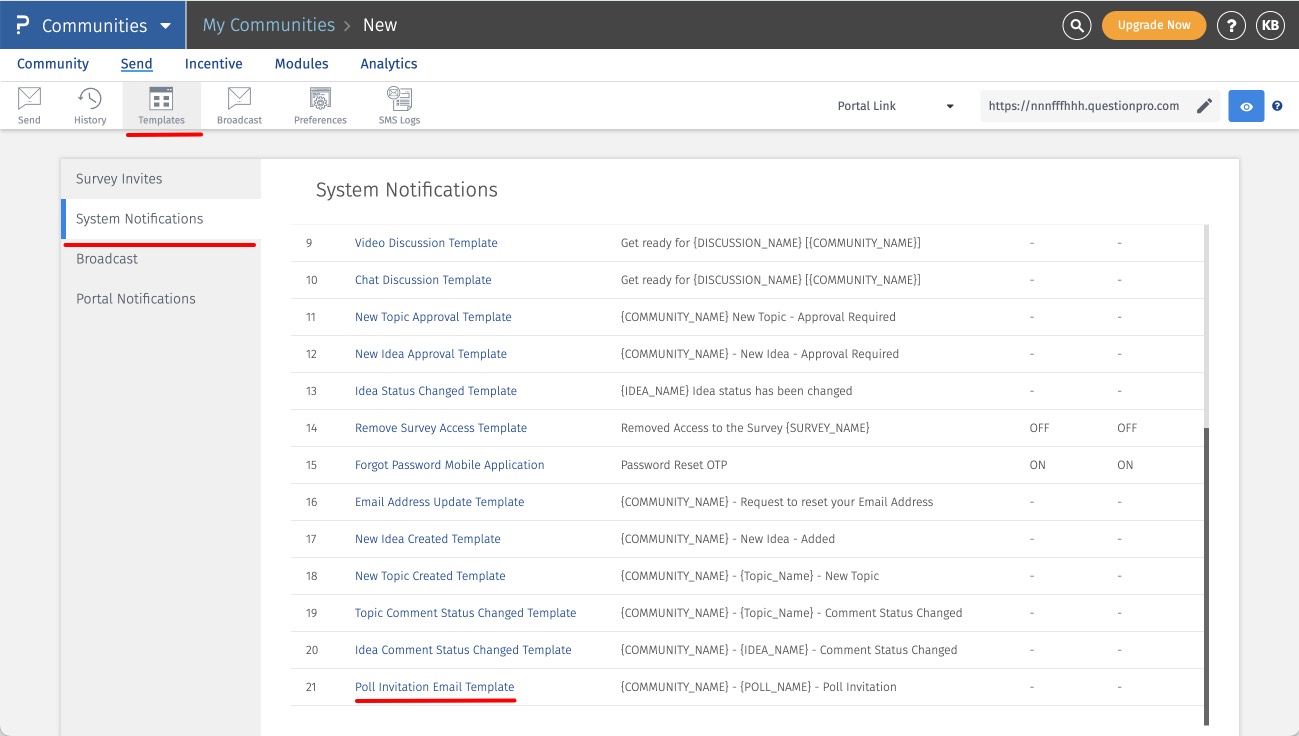
Task: Open the SMS Logs icon
Action: pos(399,99)
